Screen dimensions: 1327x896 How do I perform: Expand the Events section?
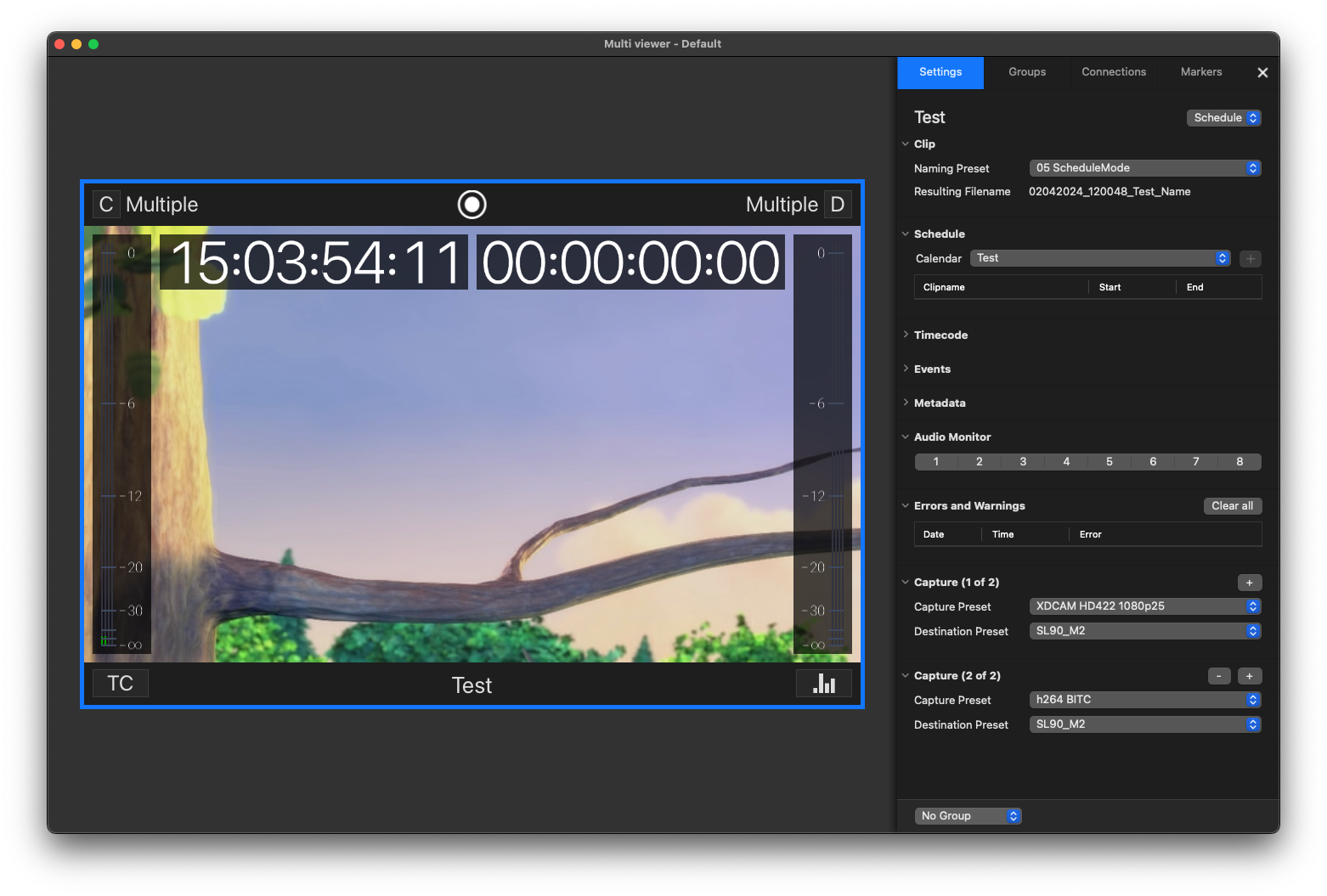pos(906,369)
